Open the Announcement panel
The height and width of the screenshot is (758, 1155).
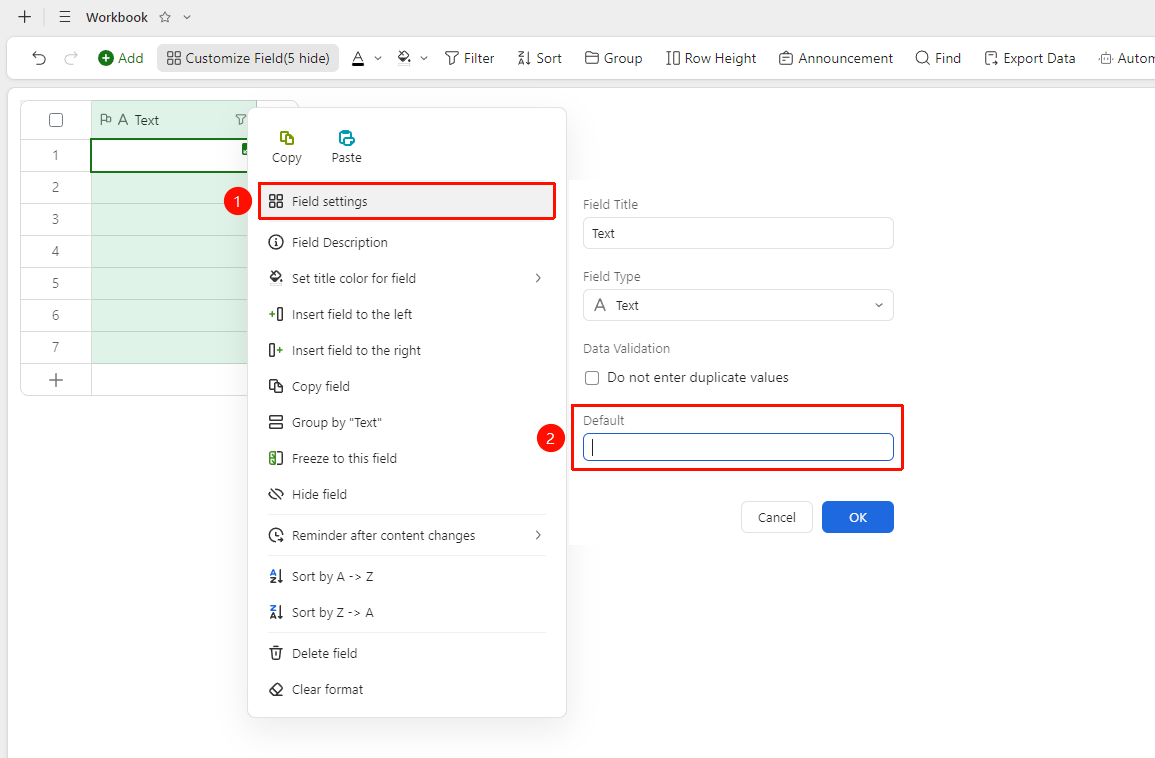pyautogui.click(x=836, y=58)
